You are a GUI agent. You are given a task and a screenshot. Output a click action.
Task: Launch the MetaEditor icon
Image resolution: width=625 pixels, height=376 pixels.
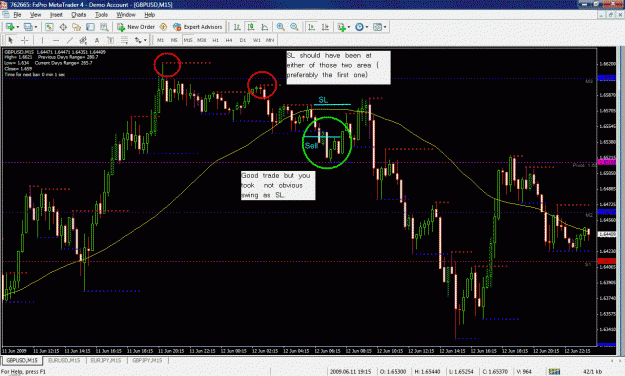pyautogui.click(x=163, y=27)
